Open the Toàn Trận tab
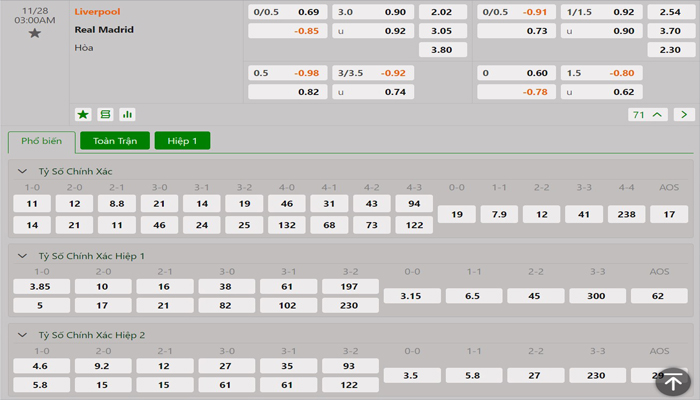The width and height of the screenshot is (700, 400). pos(115,141)
